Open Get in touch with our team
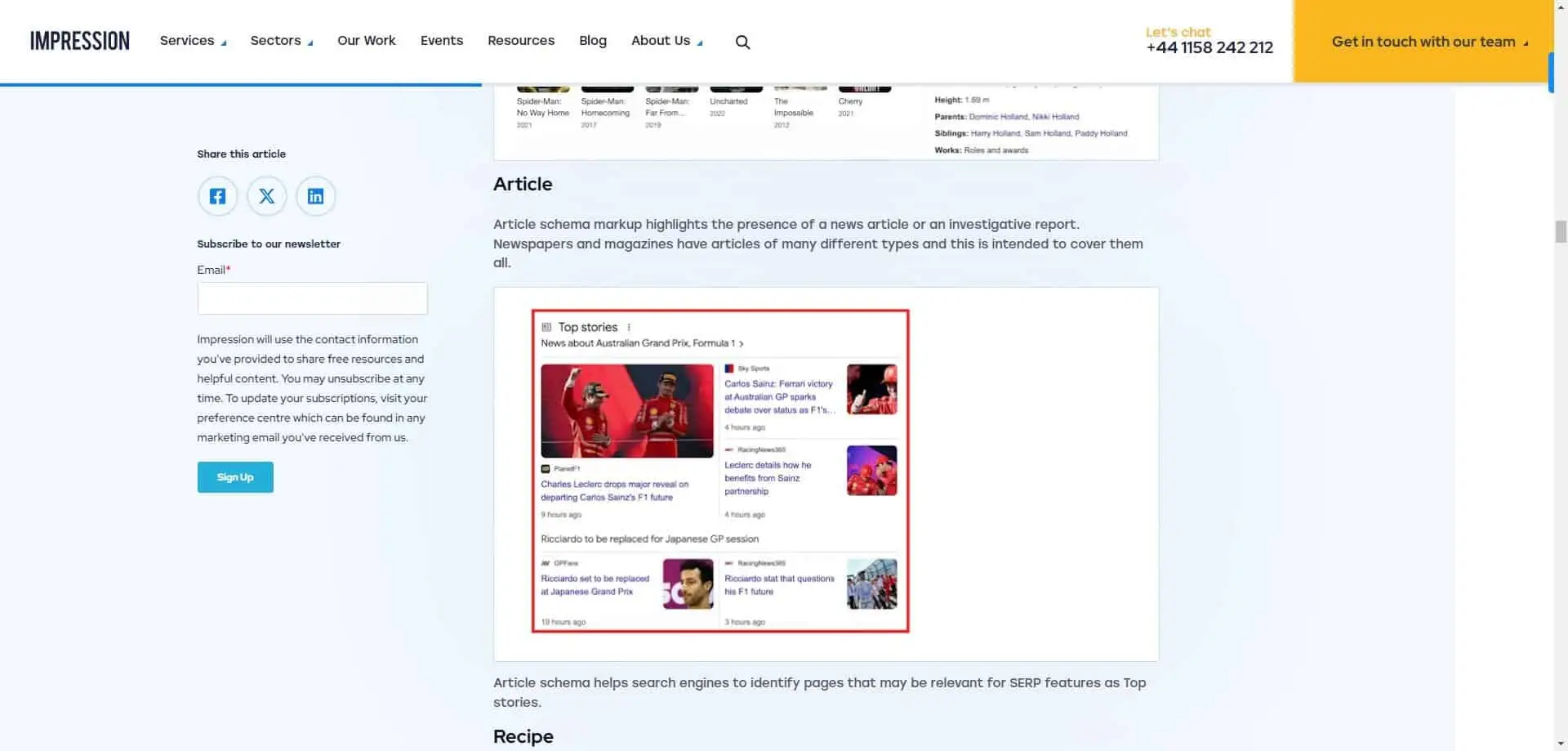This screenshot has height=751, width=1568. 1423,41
